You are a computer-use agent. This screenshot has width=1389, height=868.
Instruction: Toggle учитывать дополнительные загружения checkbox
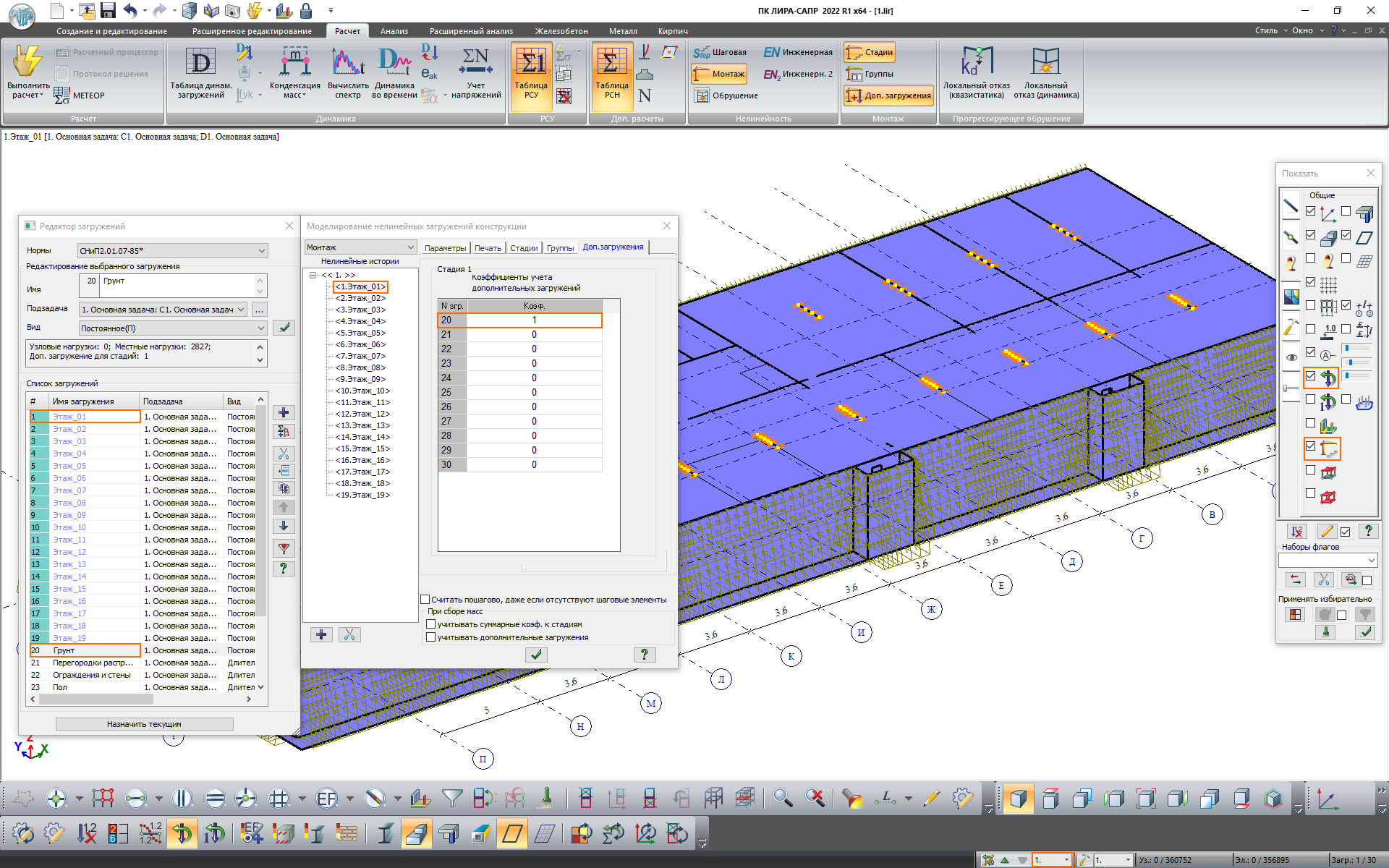pos(431,637)
